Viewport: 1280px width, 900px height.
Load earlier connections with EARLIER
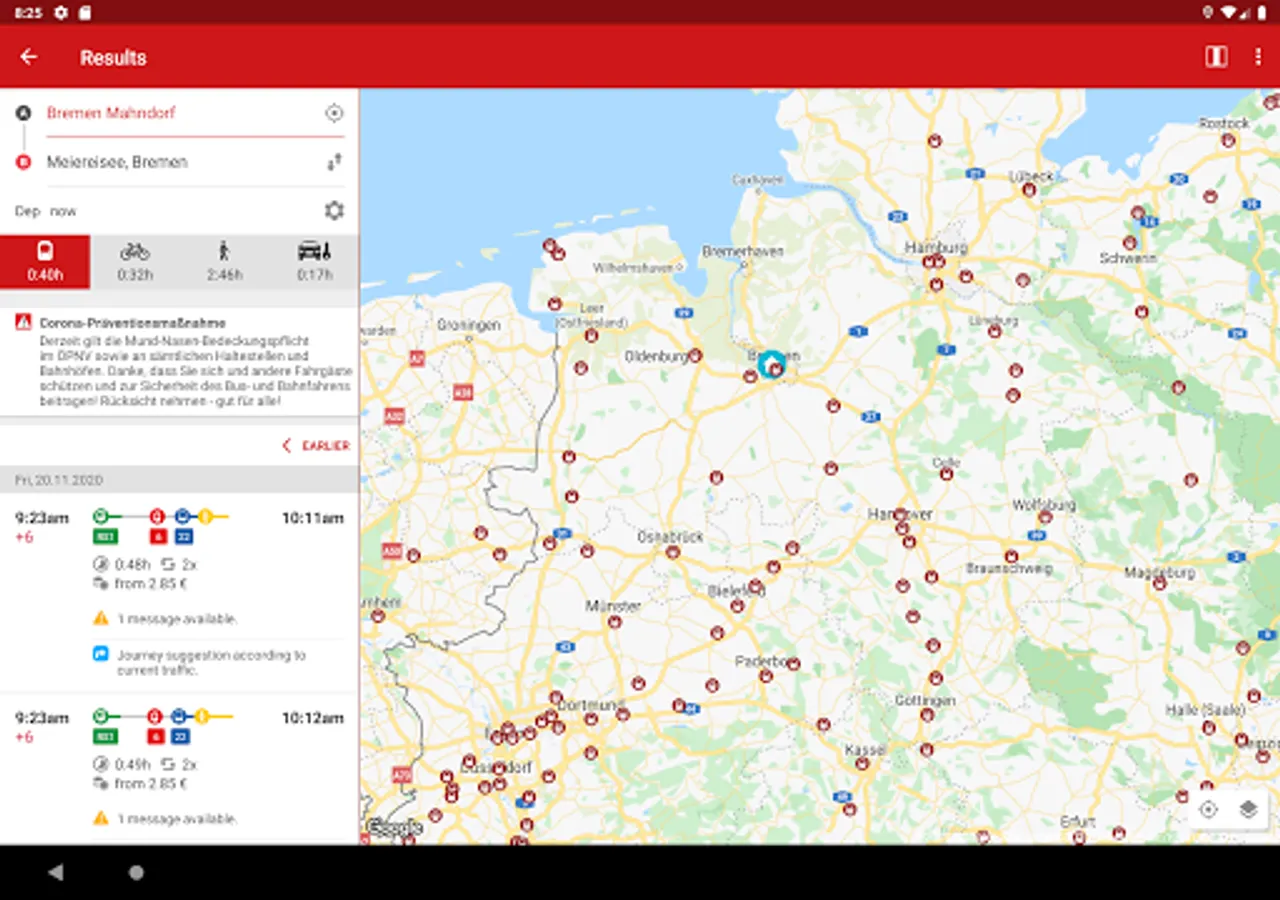[x=316, y=445]
